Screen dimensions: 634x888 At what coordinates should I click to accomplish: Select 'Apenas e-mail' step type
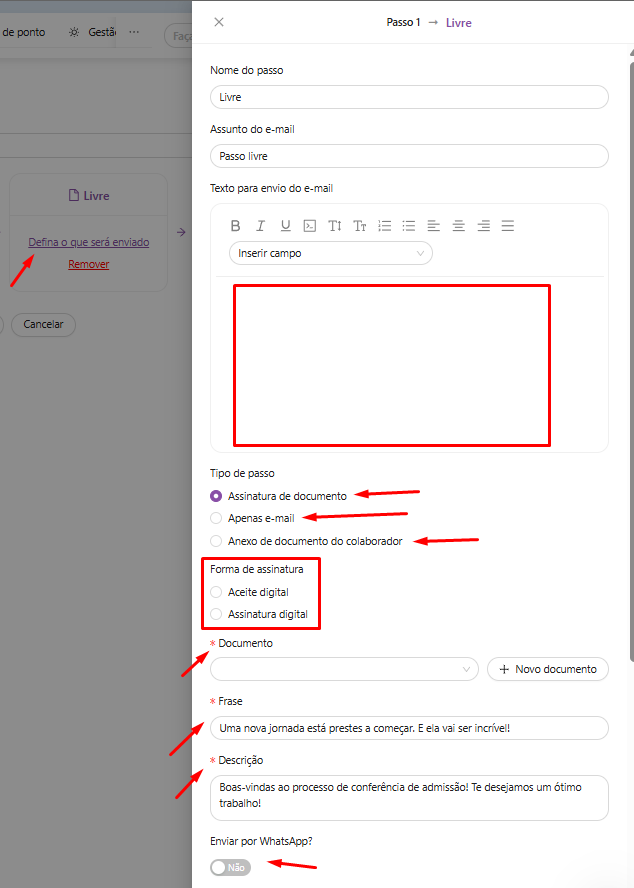coord(217,518)
